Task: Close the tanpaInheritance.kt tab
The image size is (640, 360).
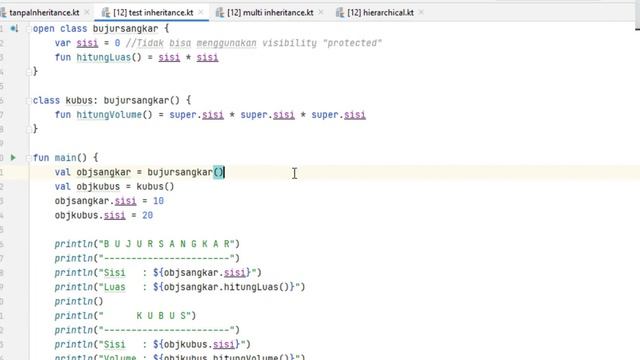Action: point(87,13)
